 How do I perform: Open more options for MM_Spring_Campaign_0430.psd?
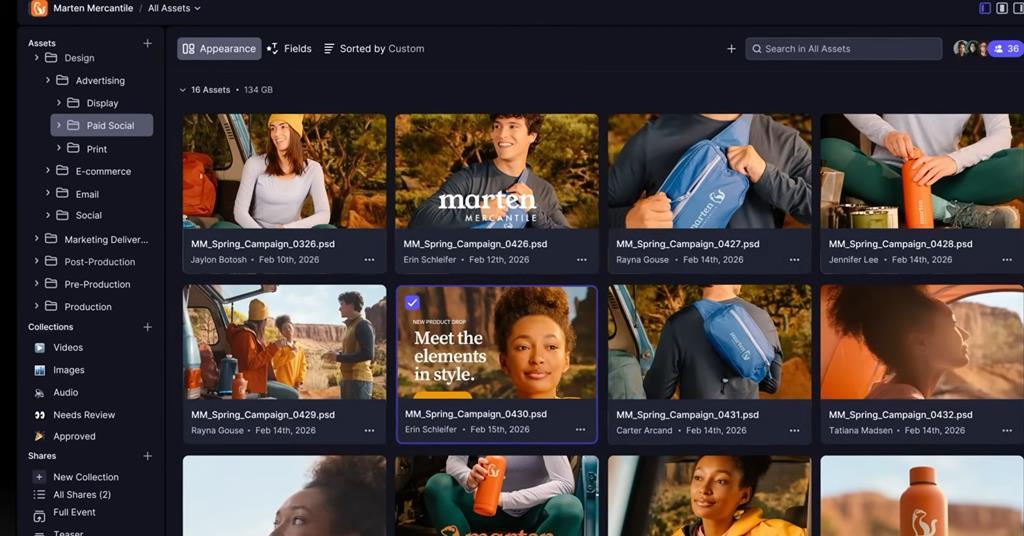pos(580,430)
